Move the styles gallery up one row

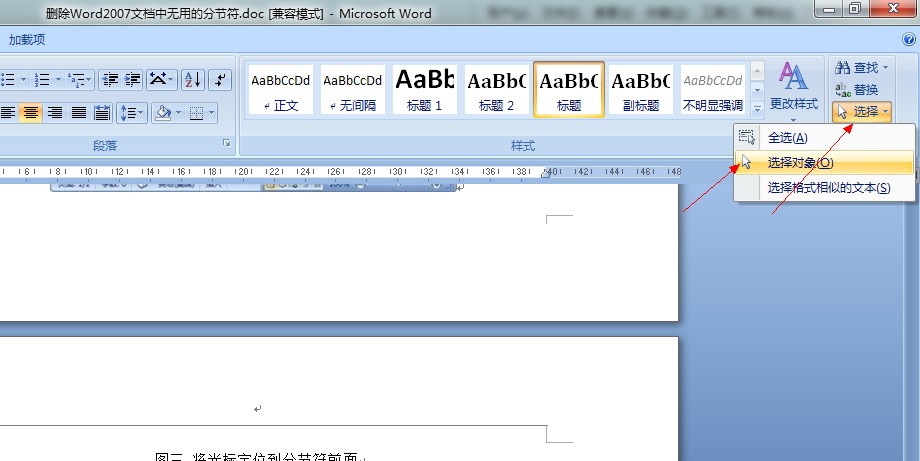click(x=757, y=72)
